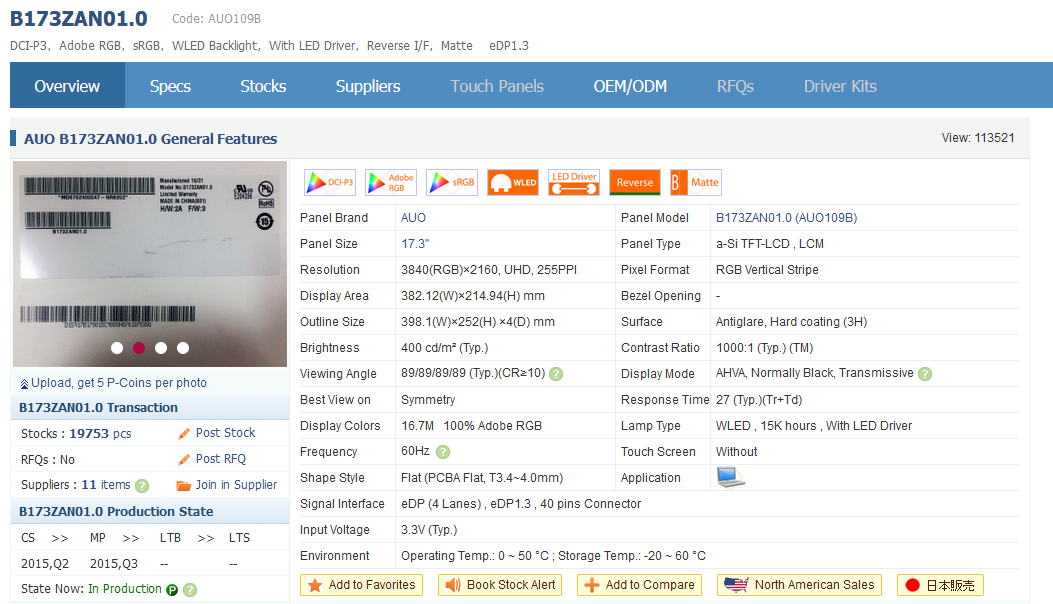Click the 11 suppliers count
1053x604 pixels.
click(89, 485)
